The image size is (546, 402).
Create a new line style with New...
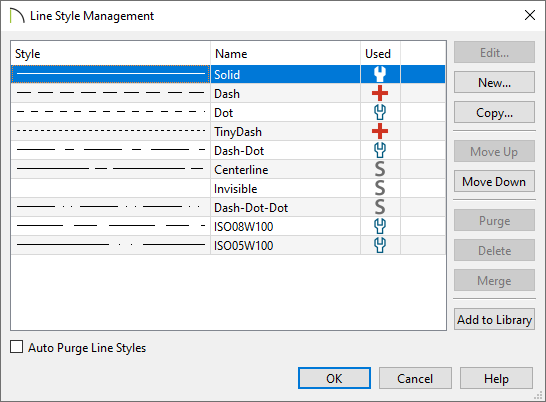click(494, 82)
